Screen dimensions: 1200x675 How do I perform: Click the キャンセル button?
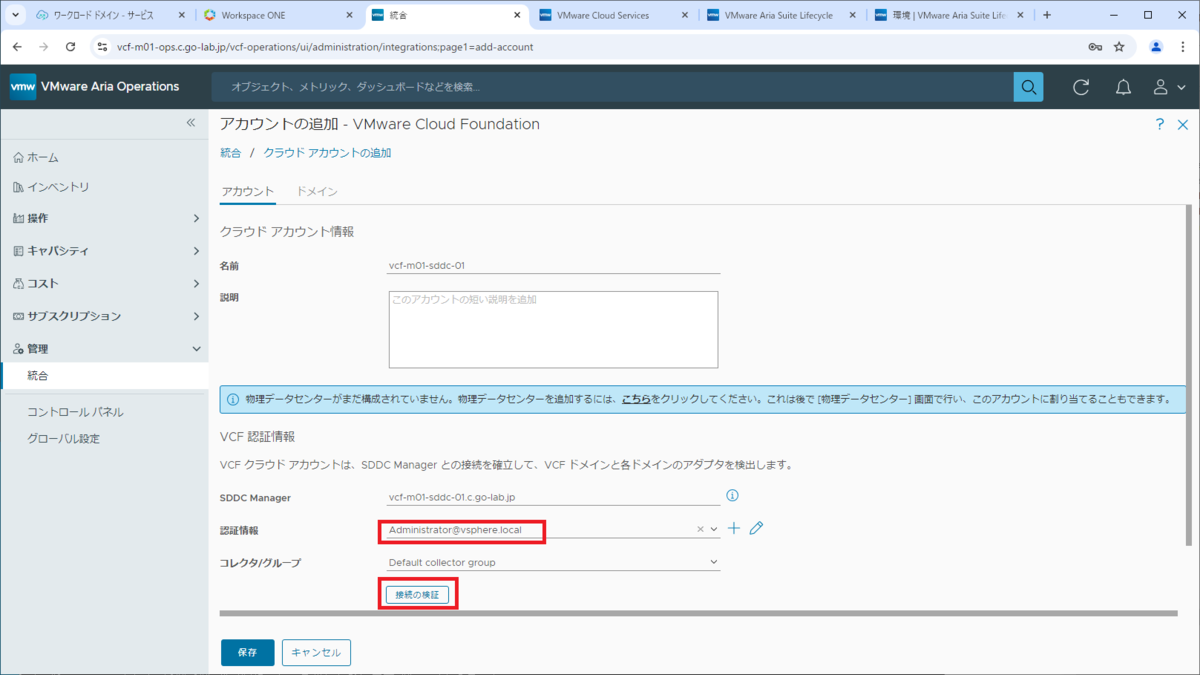click(x=316, y=652)
